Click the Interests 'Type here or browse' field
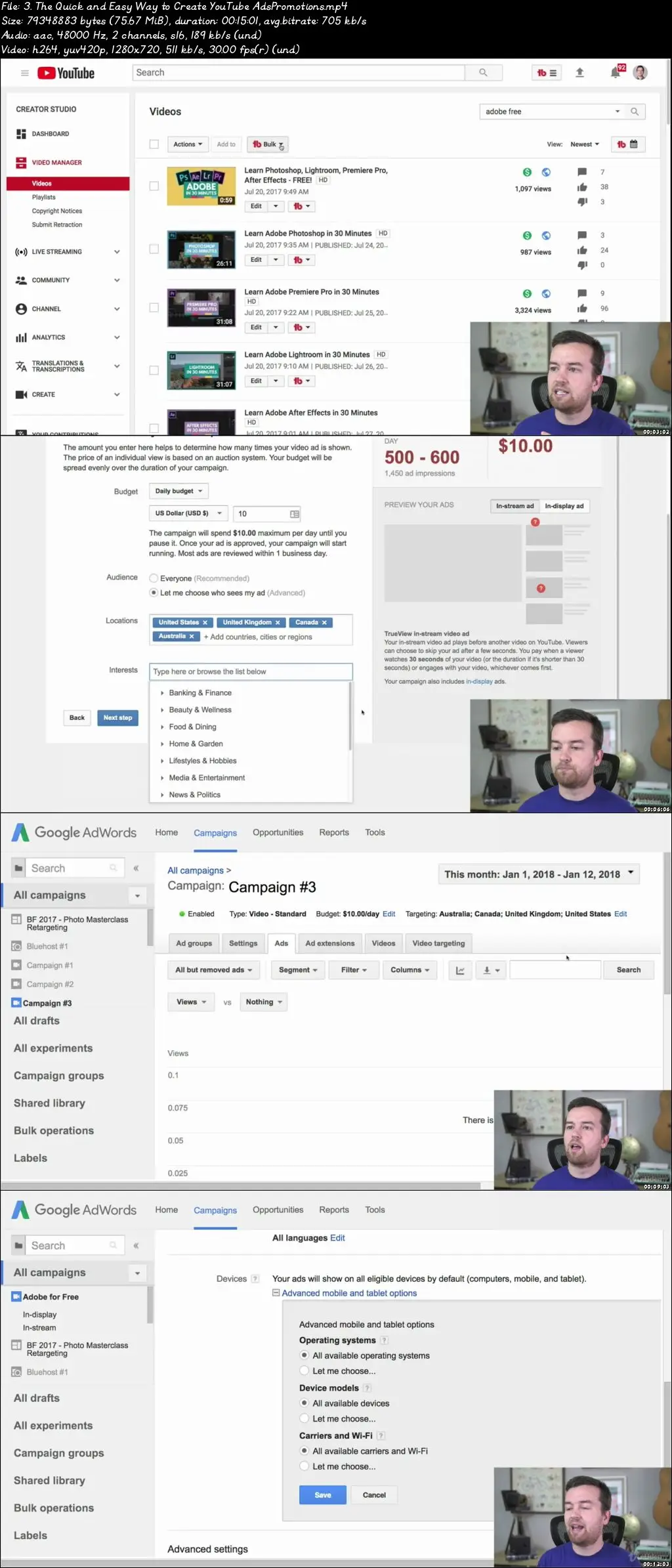 (251, 671)
